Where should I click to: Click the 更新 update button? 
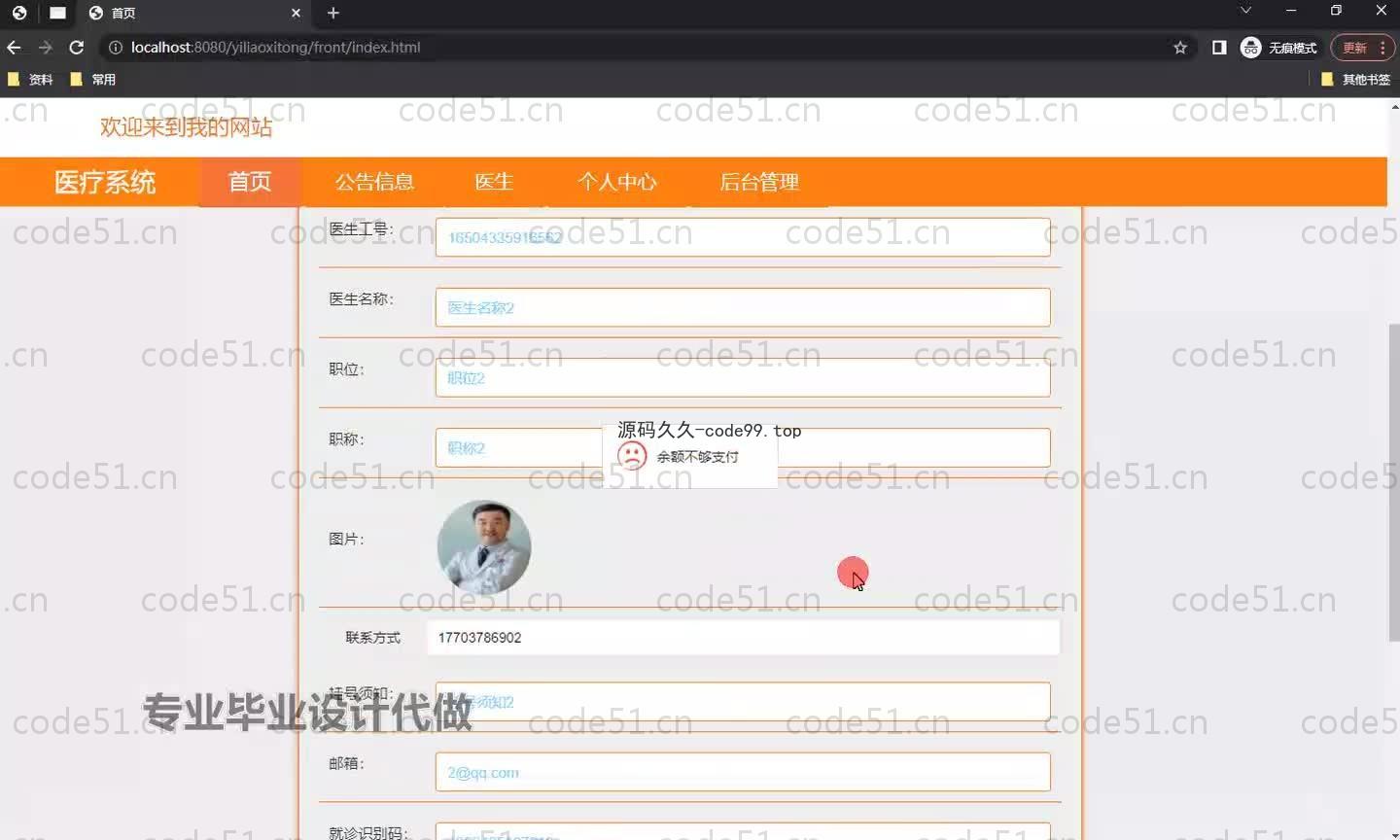click(1354, 47)
